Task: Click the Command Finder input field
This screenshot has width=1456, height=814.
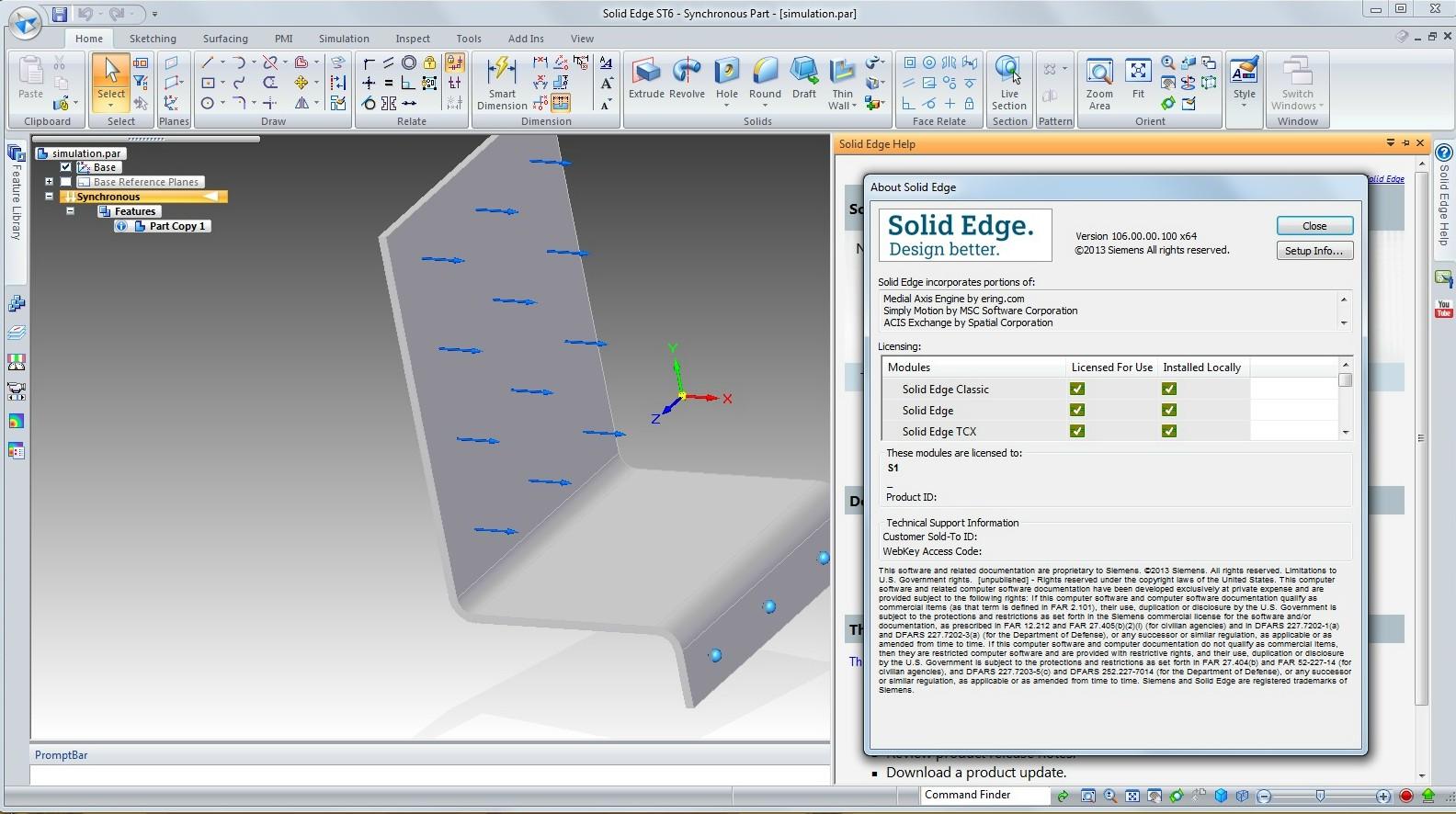Action: coord(984,796)
